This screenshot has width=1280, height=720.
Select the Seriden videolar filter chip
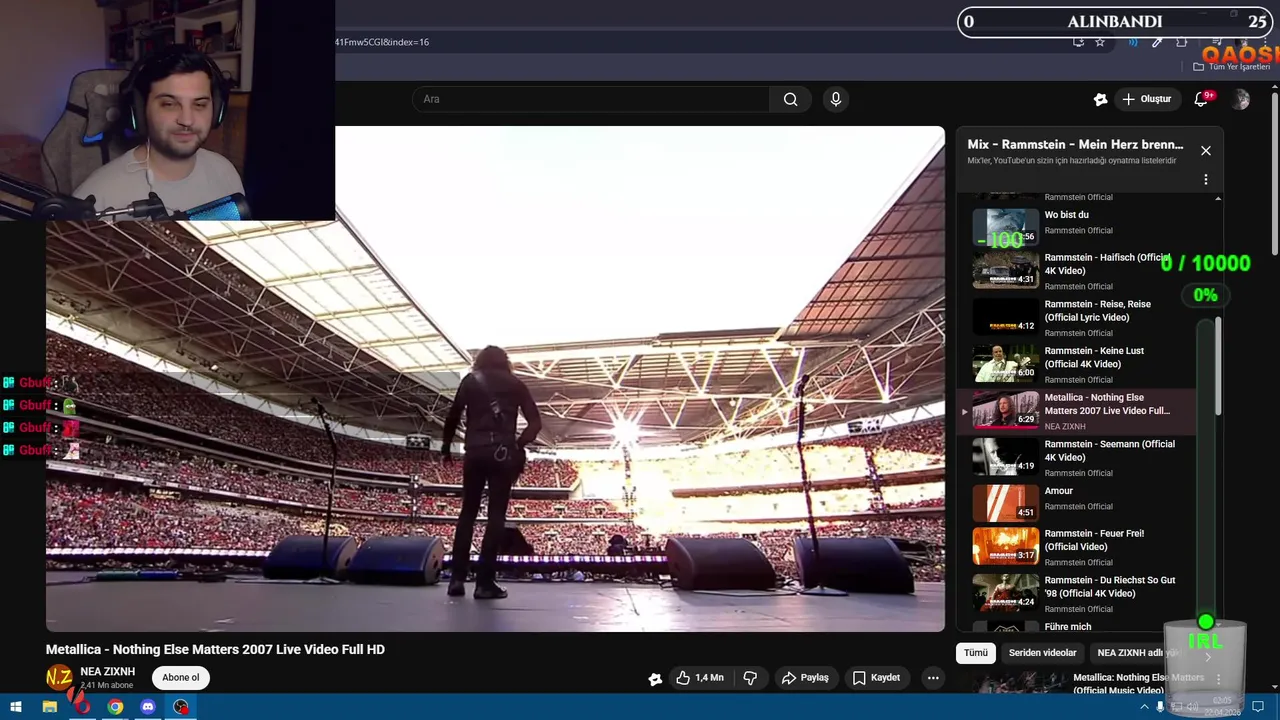coord(1042,653)
